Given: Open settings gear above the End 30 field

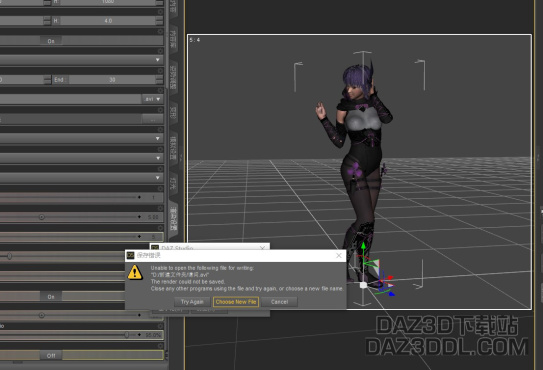Looking at the screenshot, I should [160, 71].
